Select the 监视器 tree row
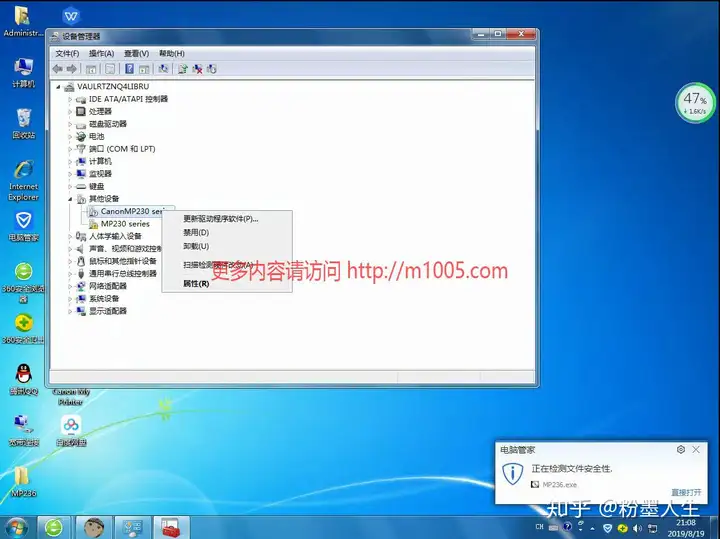720x539 pixels. [94, 174]
